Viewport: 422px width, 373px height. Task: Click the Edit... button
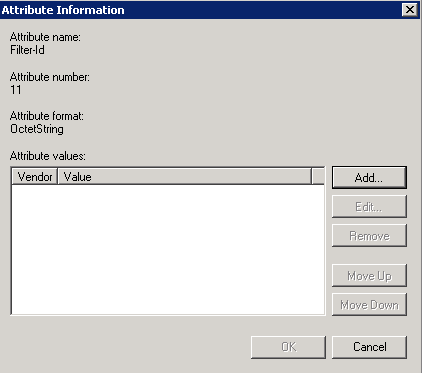pos(369,207)
